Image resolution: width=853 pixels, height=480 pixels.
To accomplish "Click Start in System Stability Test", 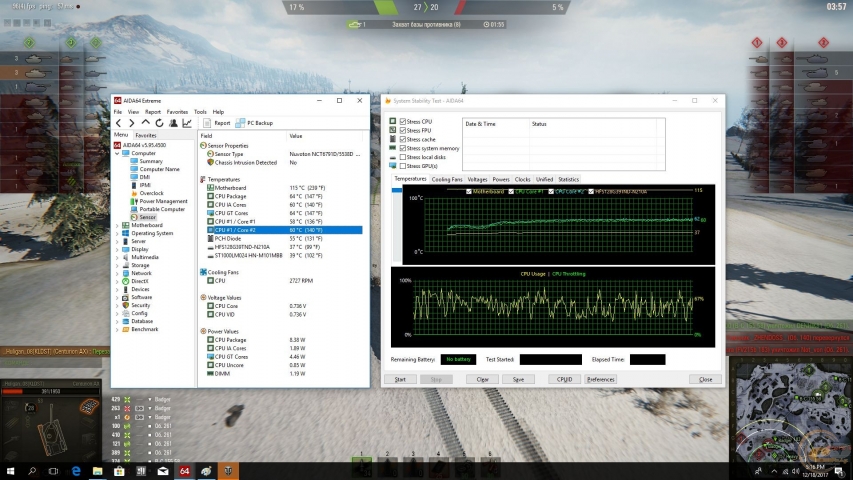I will (x=400, y=379).
